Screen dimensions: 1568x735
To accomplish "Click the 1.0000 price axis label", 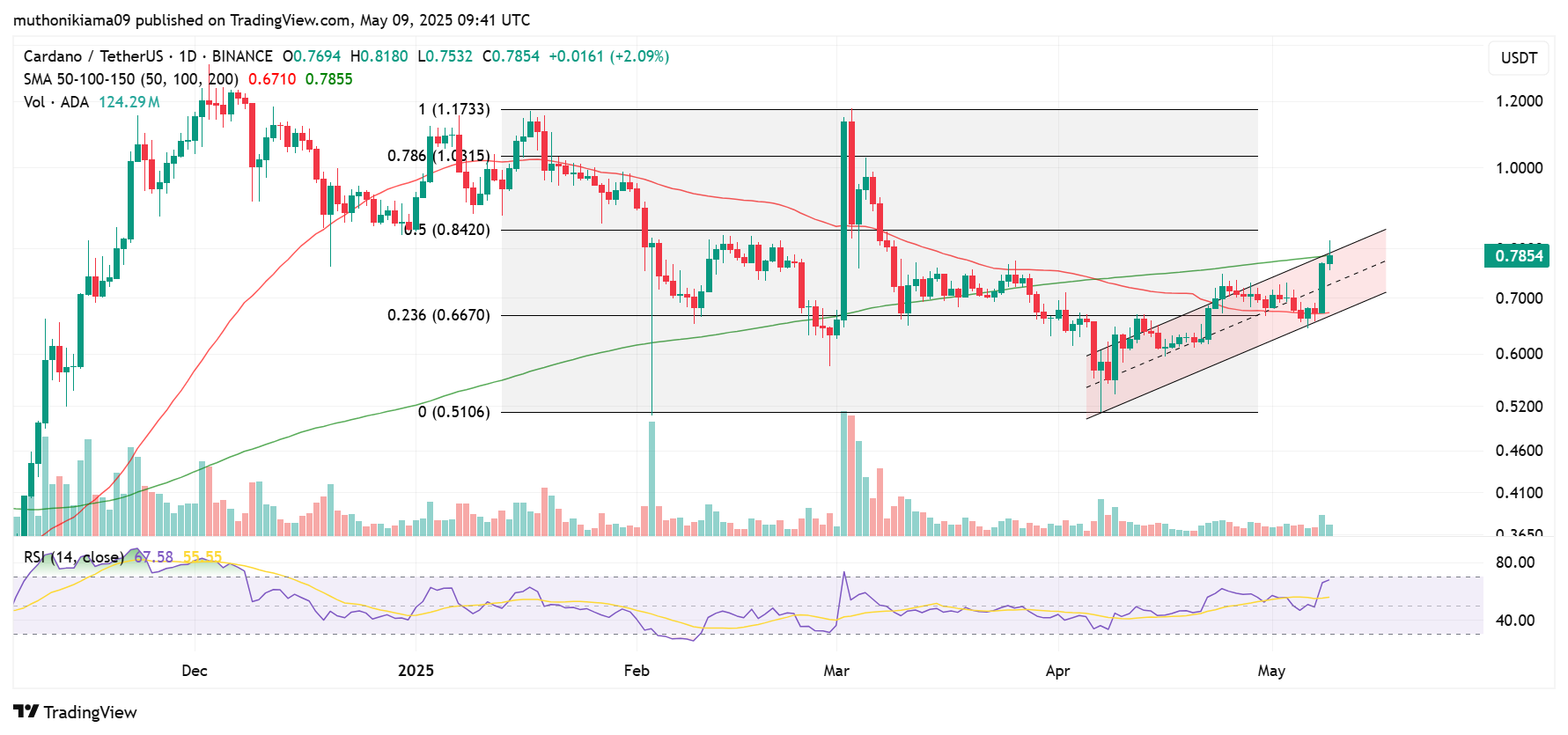I will (x=1519, y=168).
